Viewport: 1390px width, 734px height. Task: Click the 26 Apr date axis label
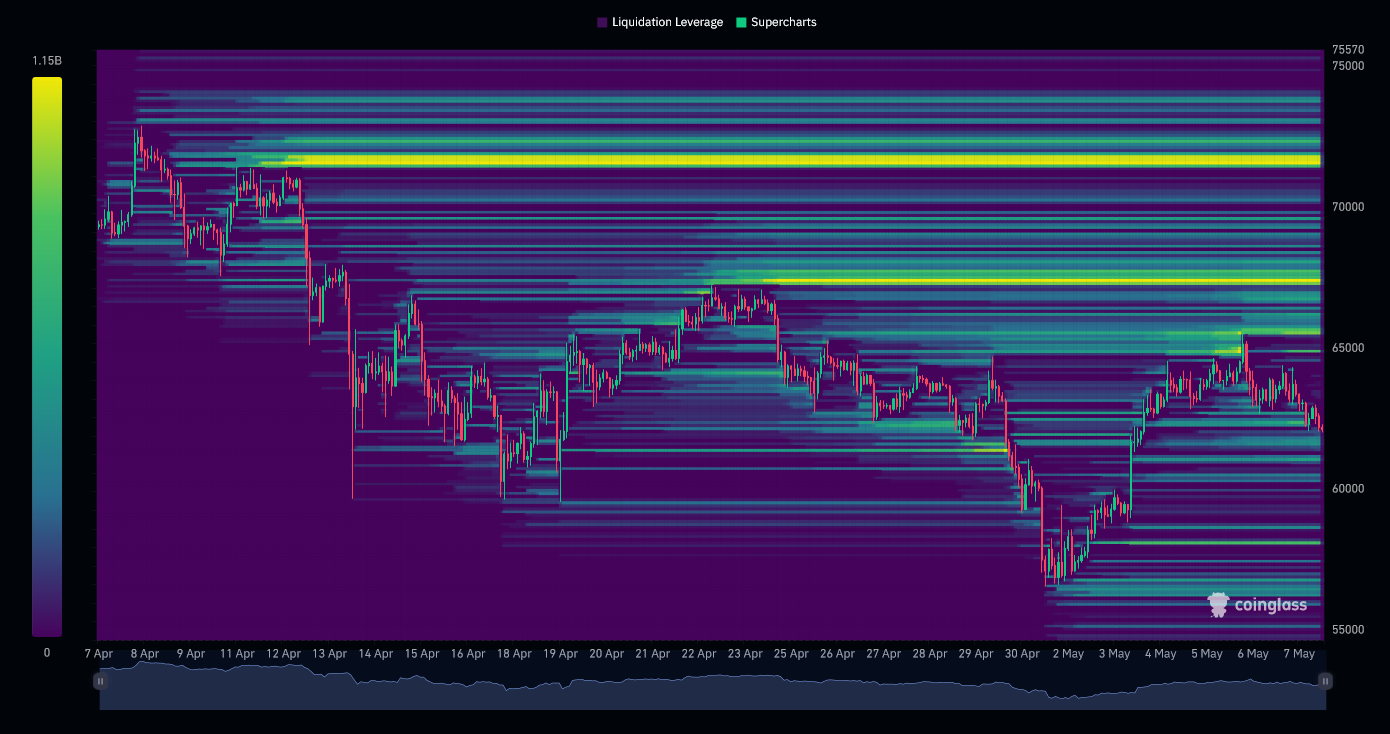click(x=837, y=654)
